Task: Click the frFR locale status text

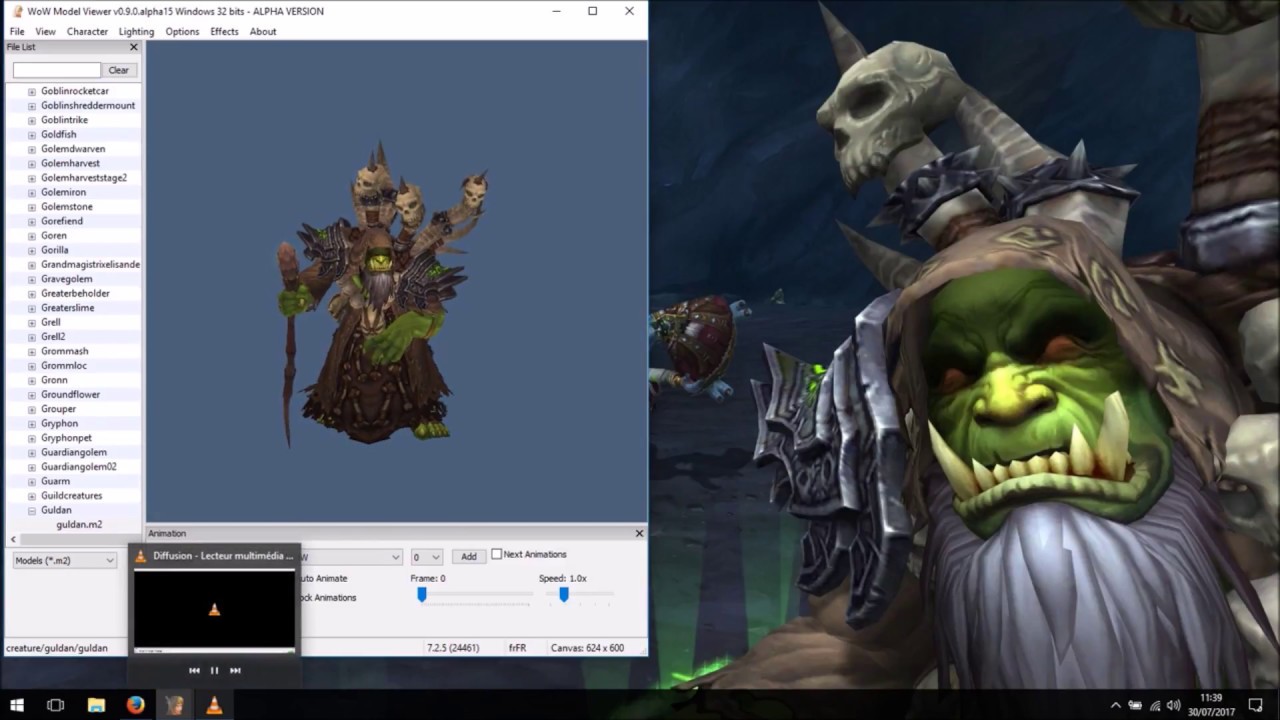Action: [517, 648]
